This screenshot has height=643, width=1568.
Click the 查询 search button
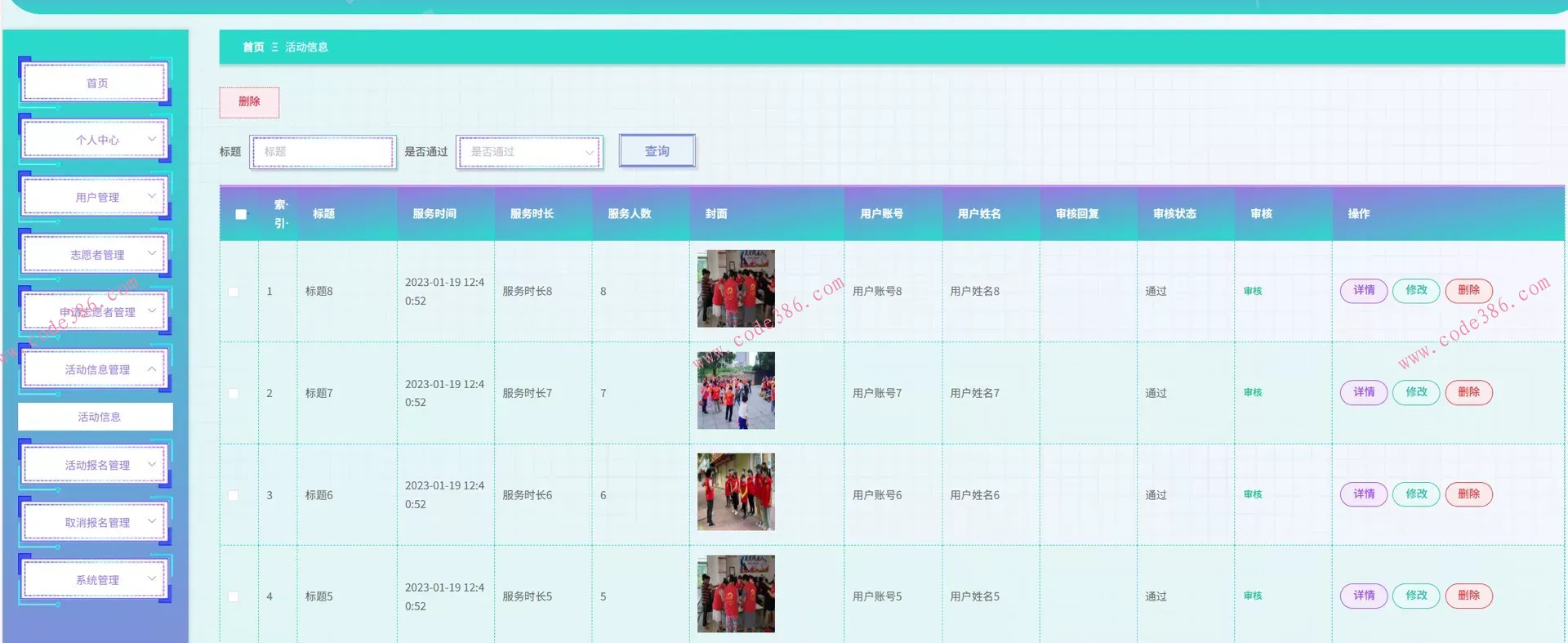657,151
